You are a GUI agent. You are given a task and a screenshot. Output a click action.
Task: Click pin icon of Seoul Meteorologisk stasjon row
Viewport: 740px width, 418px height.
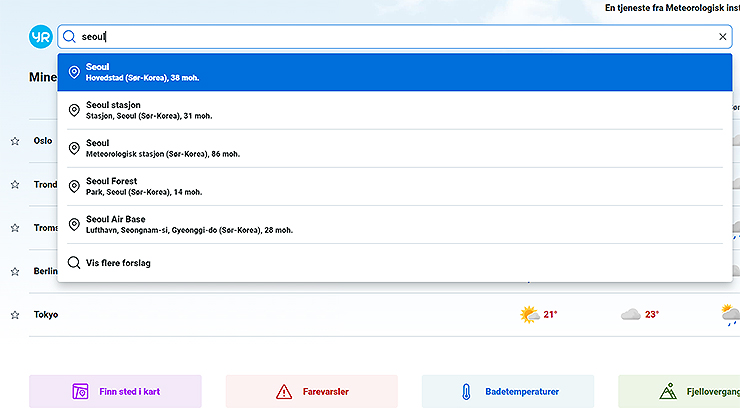74,148
